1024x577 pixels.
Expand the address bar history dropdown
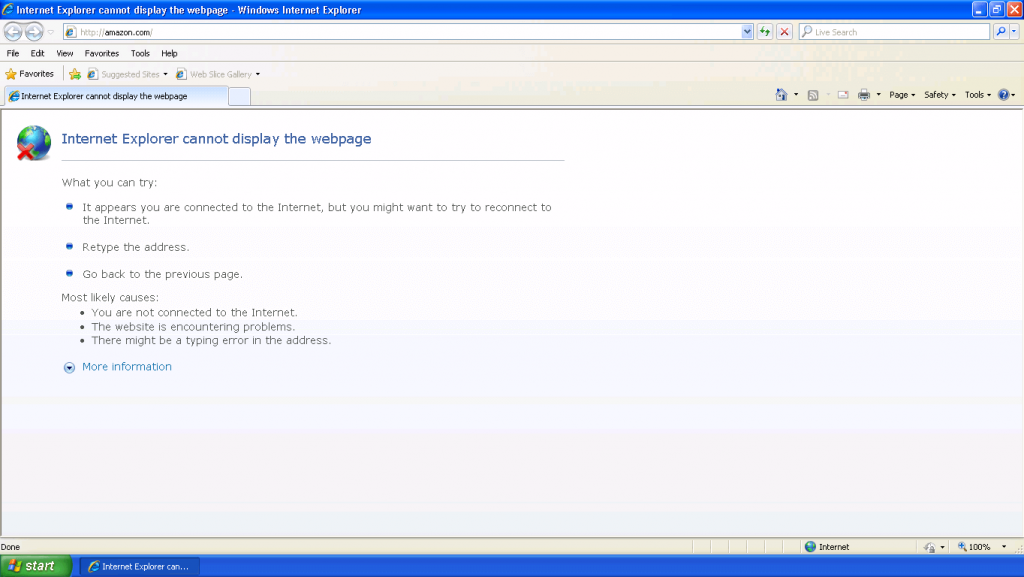747,32
